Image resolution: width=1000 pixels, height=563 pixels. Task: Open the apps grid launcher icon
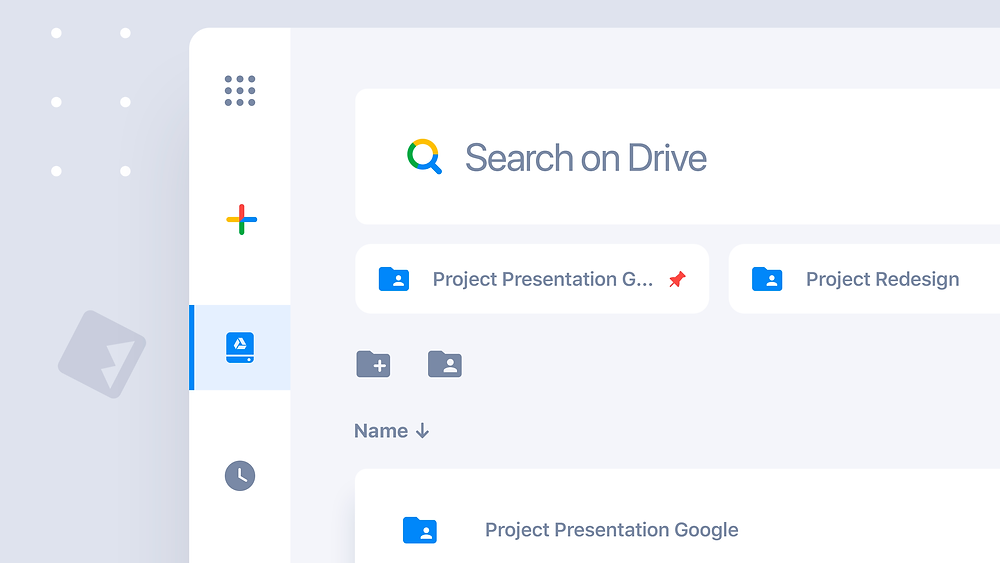coord(240,91)
